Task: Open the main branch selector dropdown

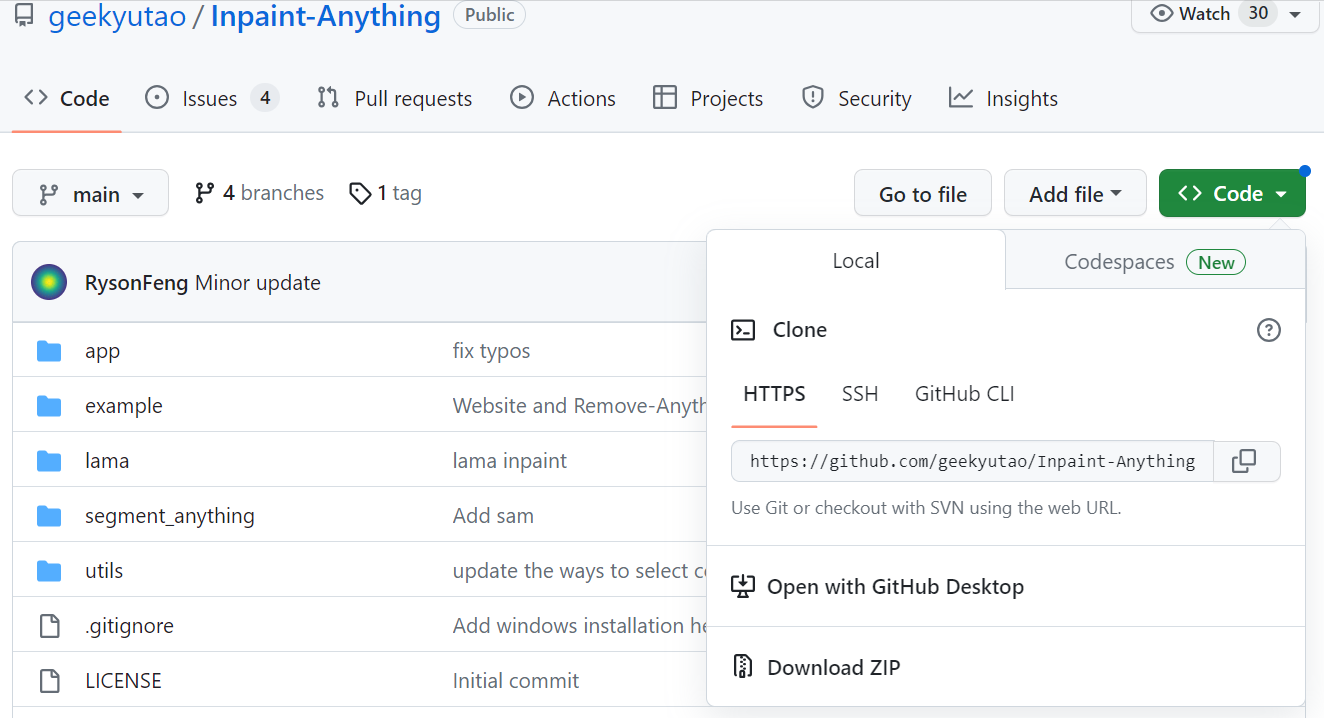Action: tap(90, 194)
